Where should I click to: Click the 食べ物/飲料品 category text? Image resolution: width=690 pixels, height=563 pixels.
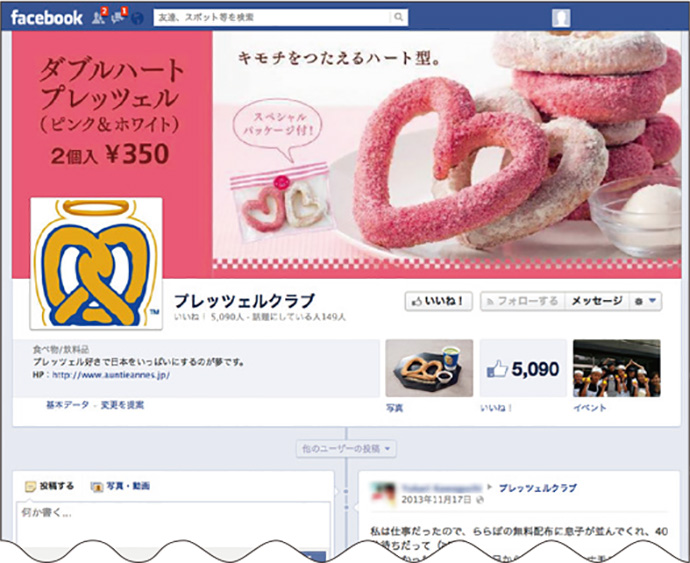coord(61,350)
